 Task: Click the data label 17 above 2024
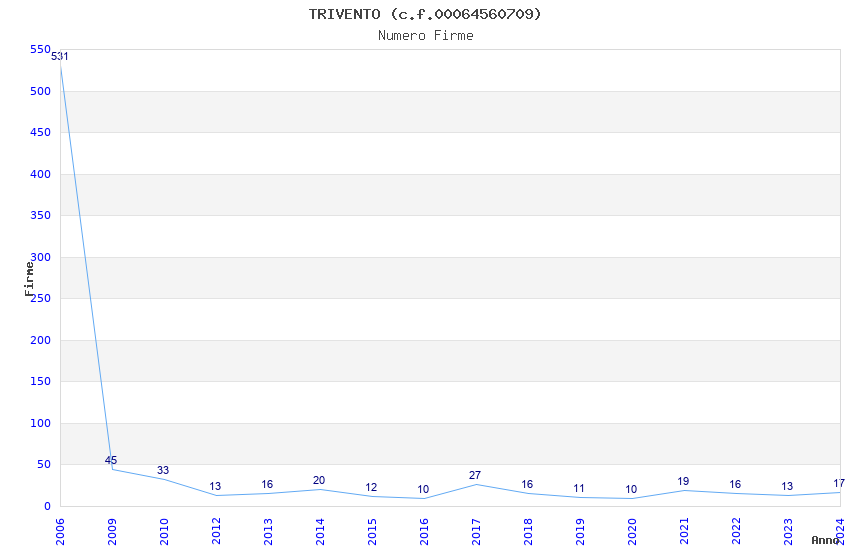tap(839, 483)
